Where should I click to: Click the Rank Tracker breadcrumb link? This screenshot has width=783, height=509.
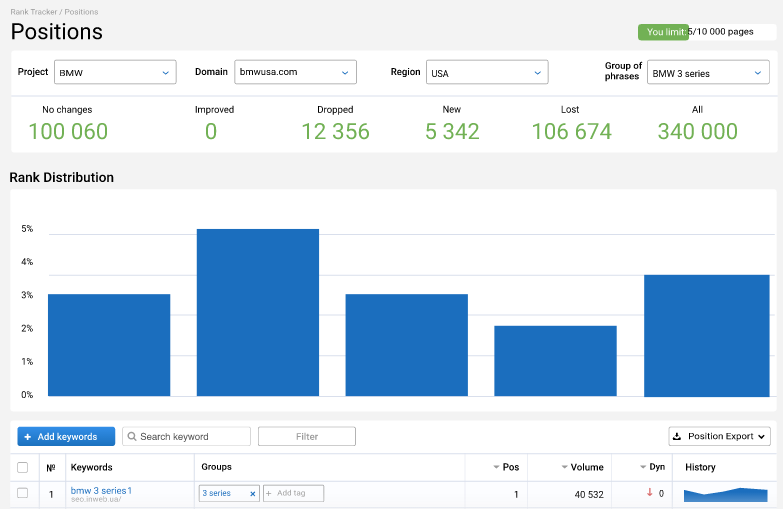33,12
